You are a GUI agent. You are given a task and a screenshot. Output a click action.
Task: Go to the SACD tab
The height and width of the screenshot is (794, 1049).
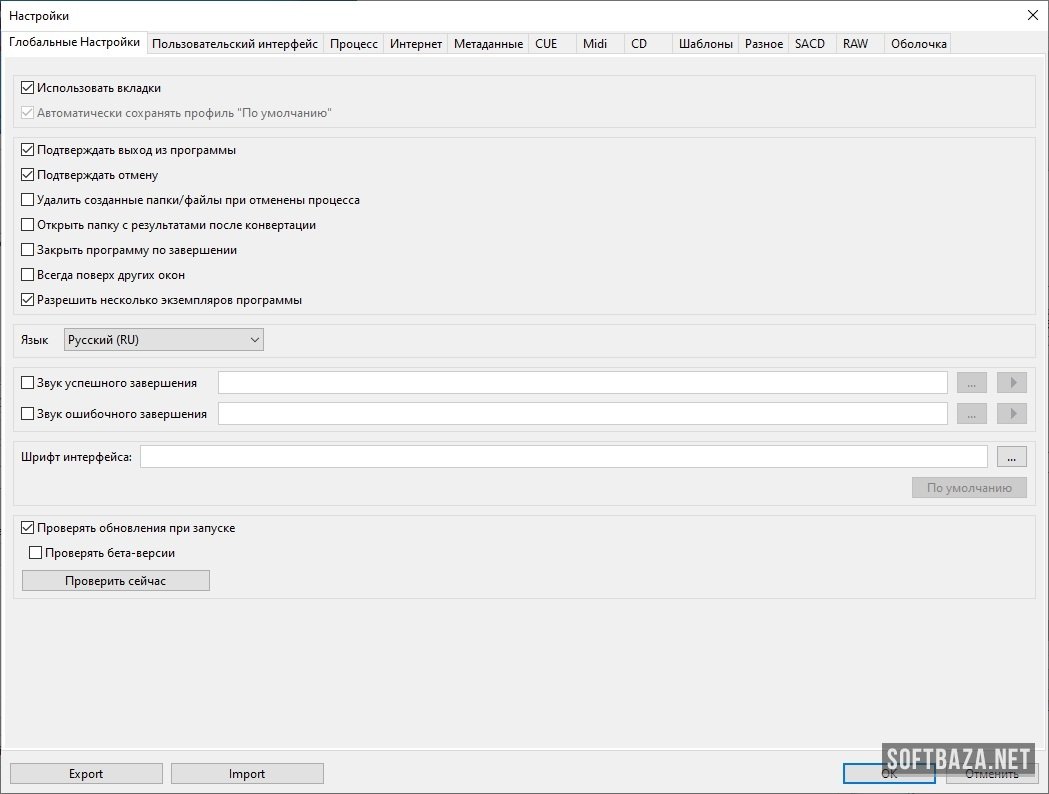pos(810,44)
